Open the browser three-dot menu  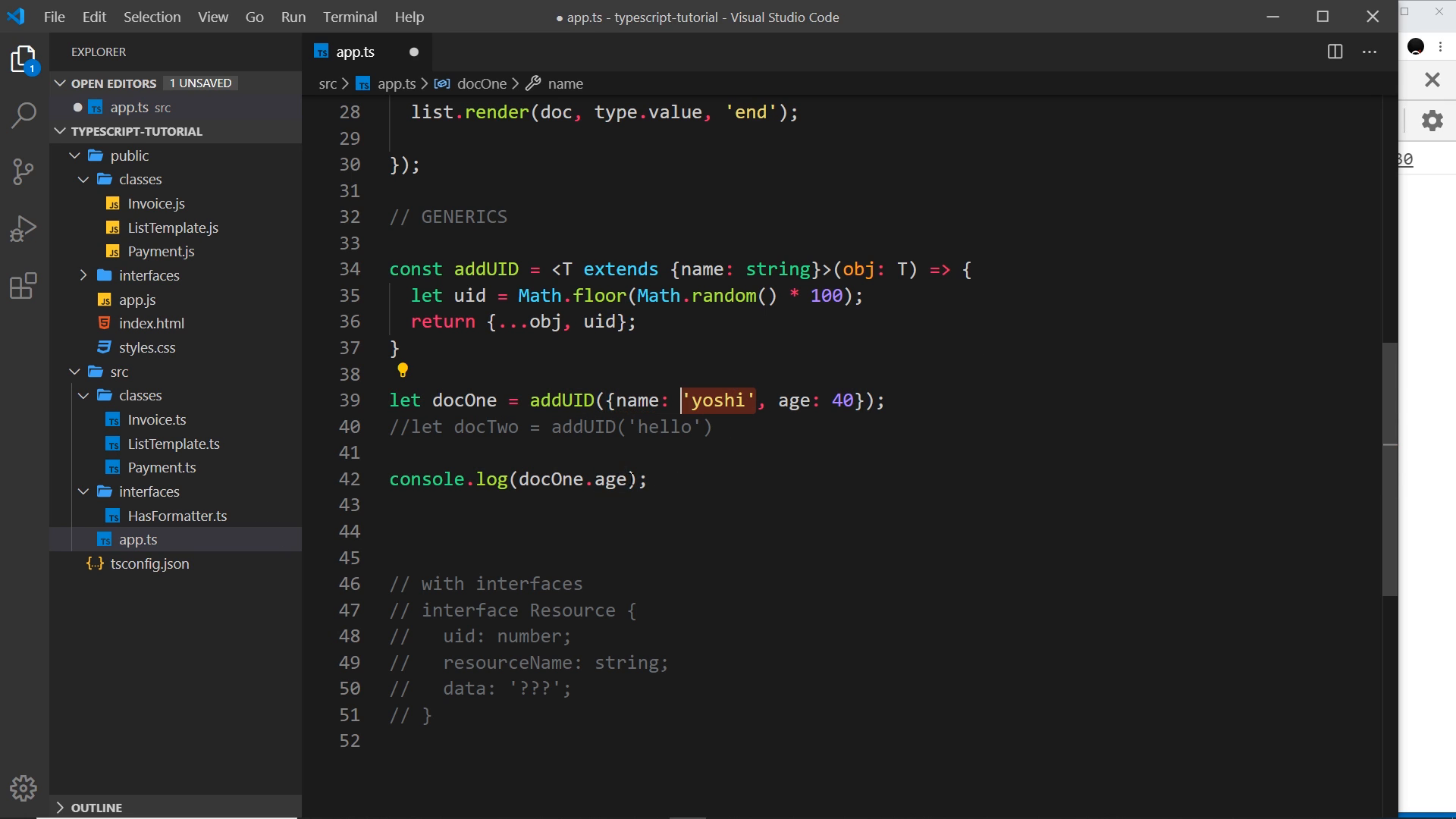pyautogui.click(x=1440, y=46)
